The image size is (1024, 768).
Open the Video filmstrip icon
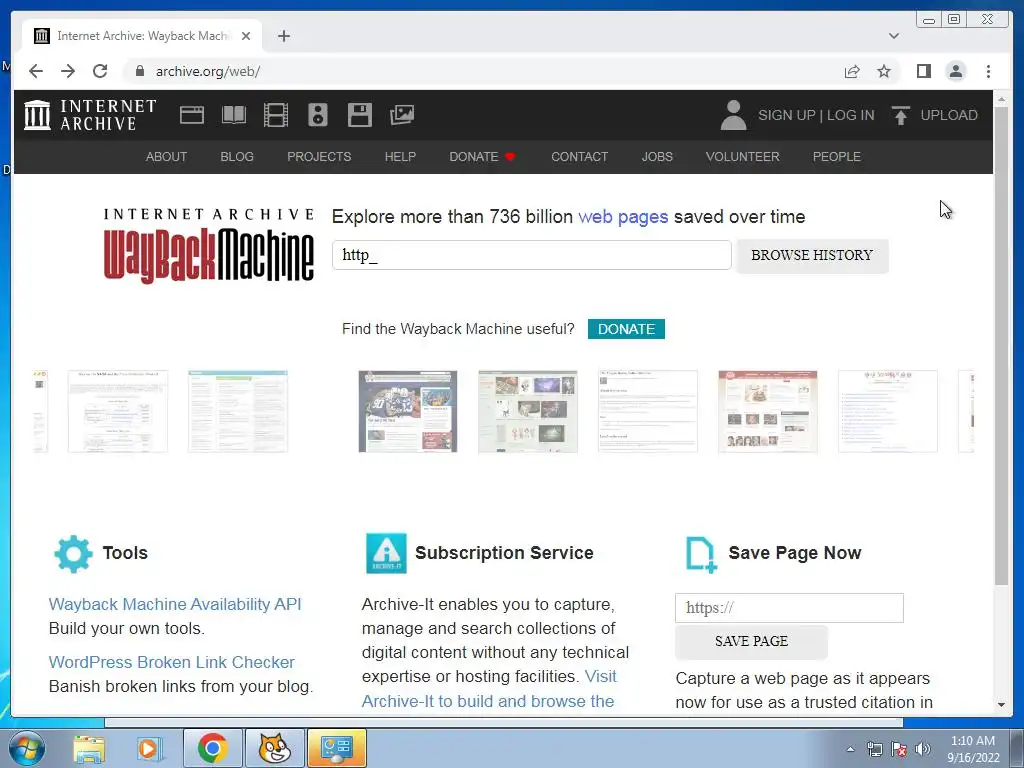point(276,115)
